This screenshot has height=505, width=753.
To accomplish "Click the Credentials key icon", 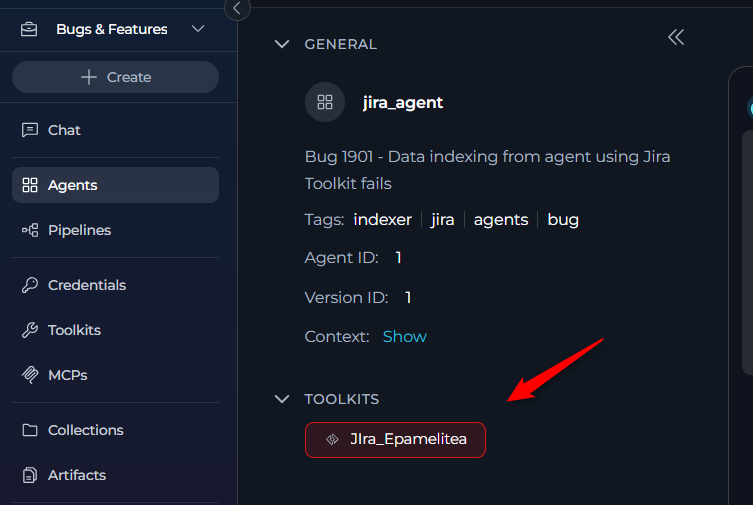I will coord(29,285).
